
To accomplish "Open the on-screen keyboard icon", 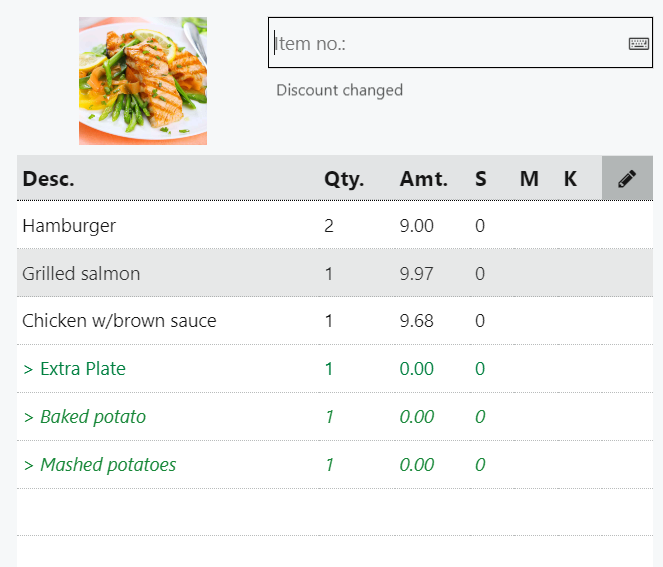I will pyautogui.click(x=638, y=43).
